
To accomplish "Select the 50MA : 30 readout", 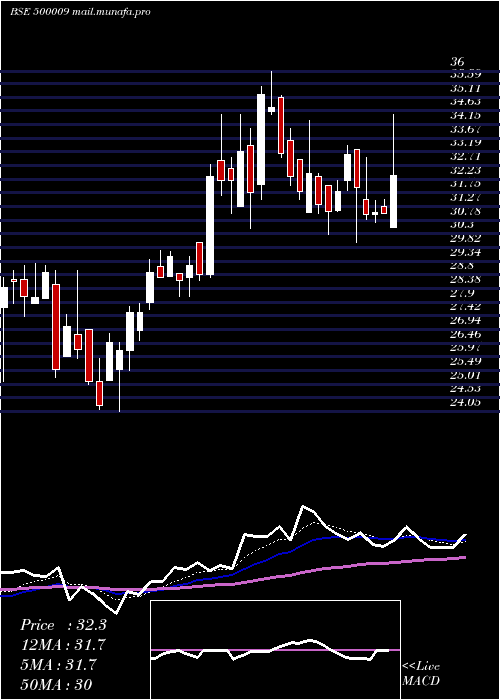I will coord(56,684).
